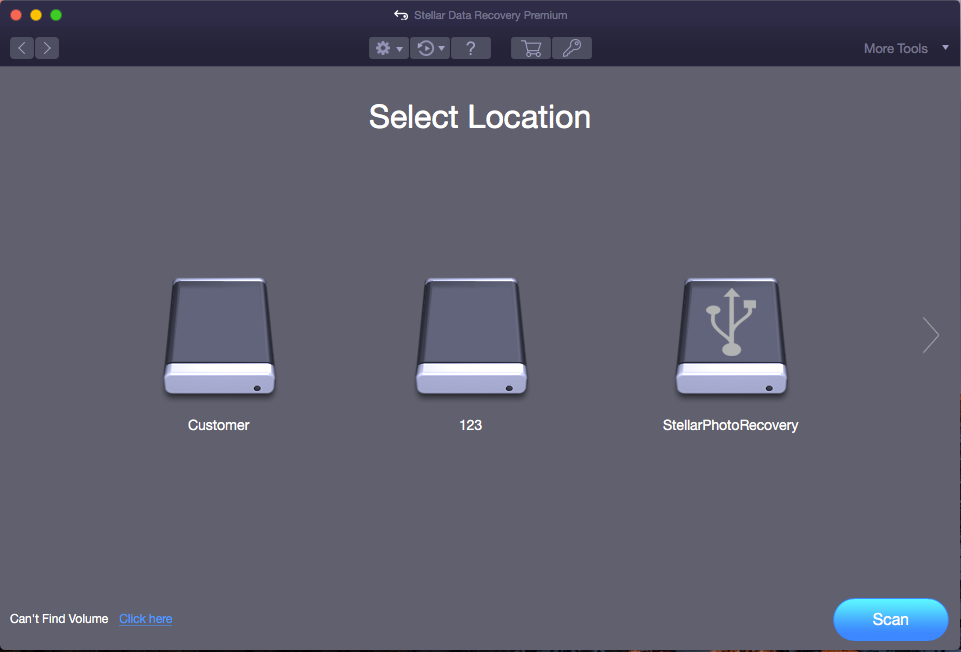
Task: Minimize the window with the yellow button
Action: (x=36, y=15)
